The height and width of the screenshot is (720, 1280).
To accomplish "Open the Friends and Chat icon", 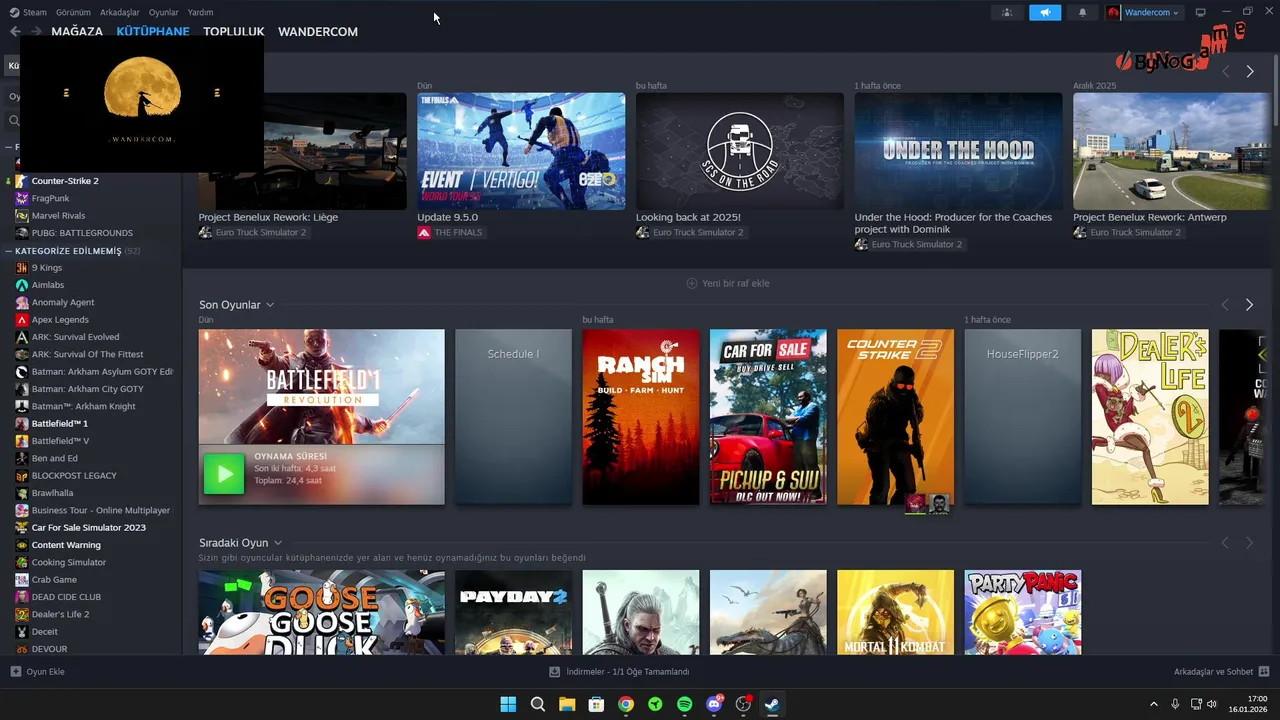I will click(x=1264, y=671).
